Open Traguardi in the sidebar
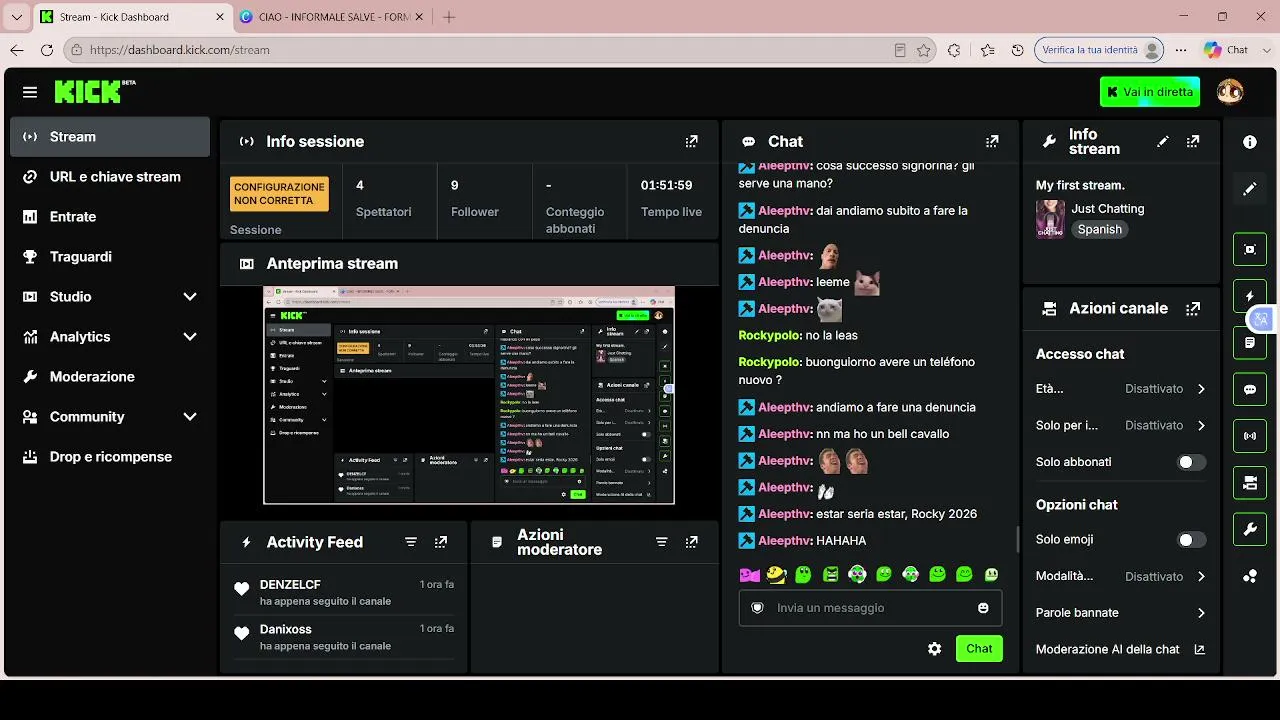 (x=110, y=257)
